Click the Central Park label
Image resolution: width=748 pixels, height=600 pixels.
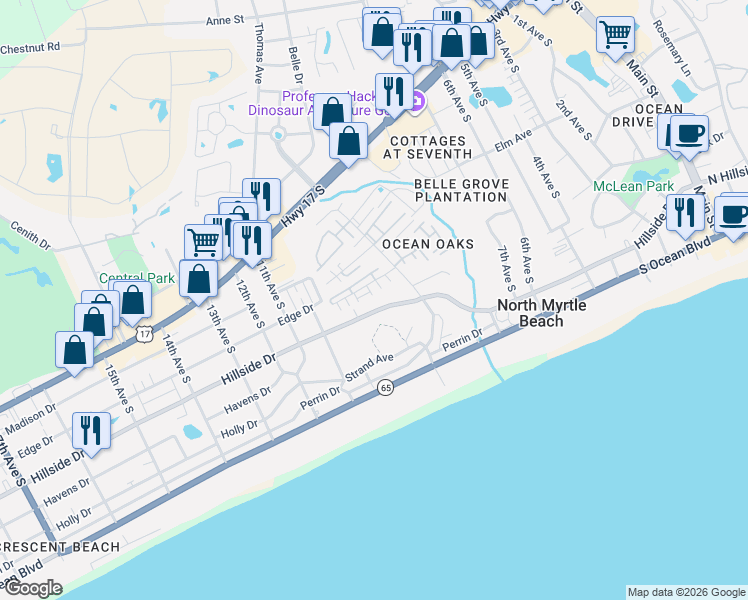click(x=137, y=278)
